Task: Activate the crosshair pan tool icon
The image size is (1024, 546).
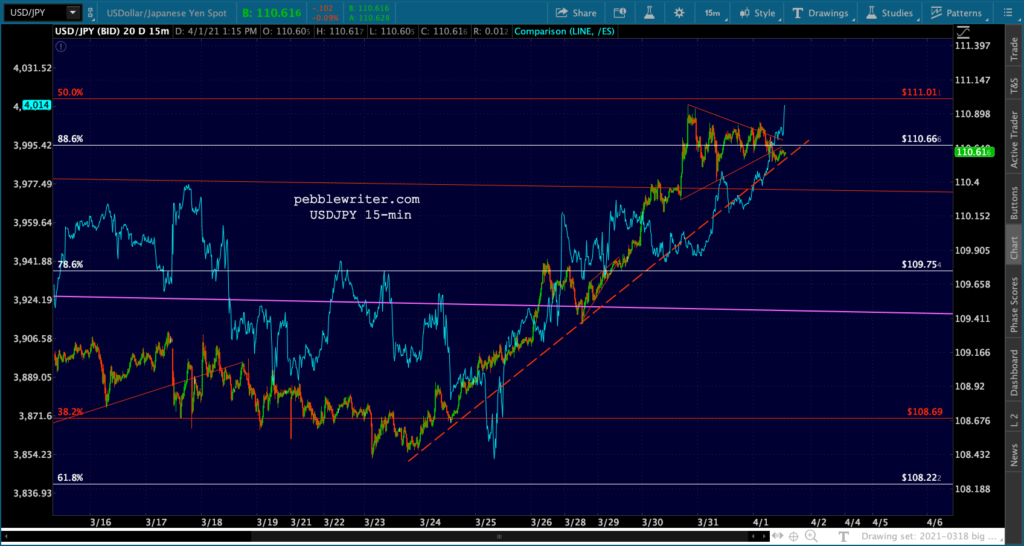Action: 793,536
